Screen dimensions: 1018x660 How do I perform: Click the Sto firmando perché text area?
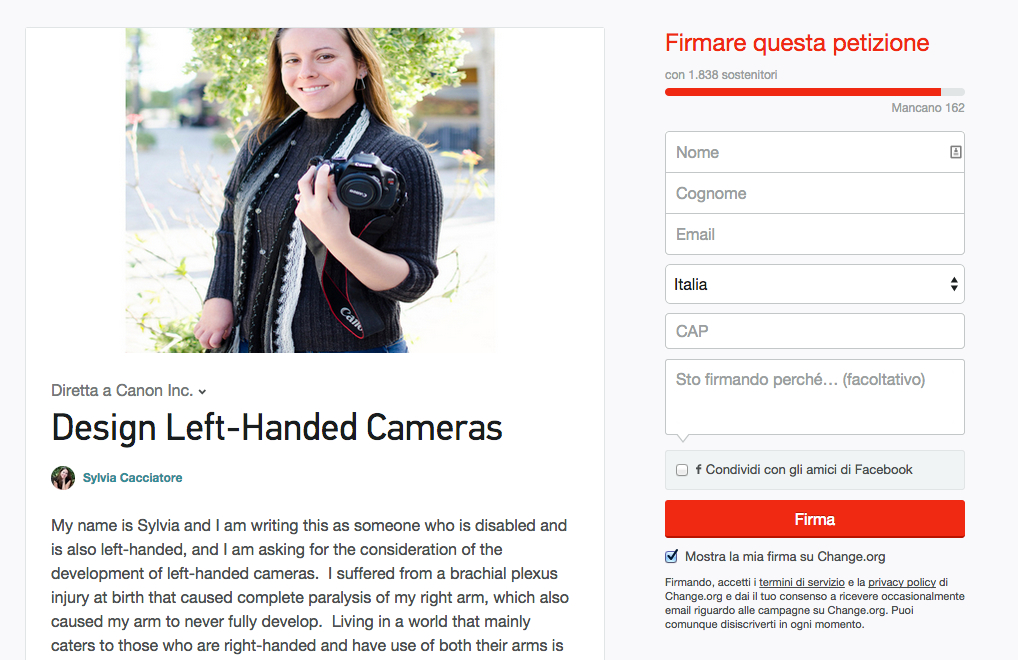pos(814,397)
